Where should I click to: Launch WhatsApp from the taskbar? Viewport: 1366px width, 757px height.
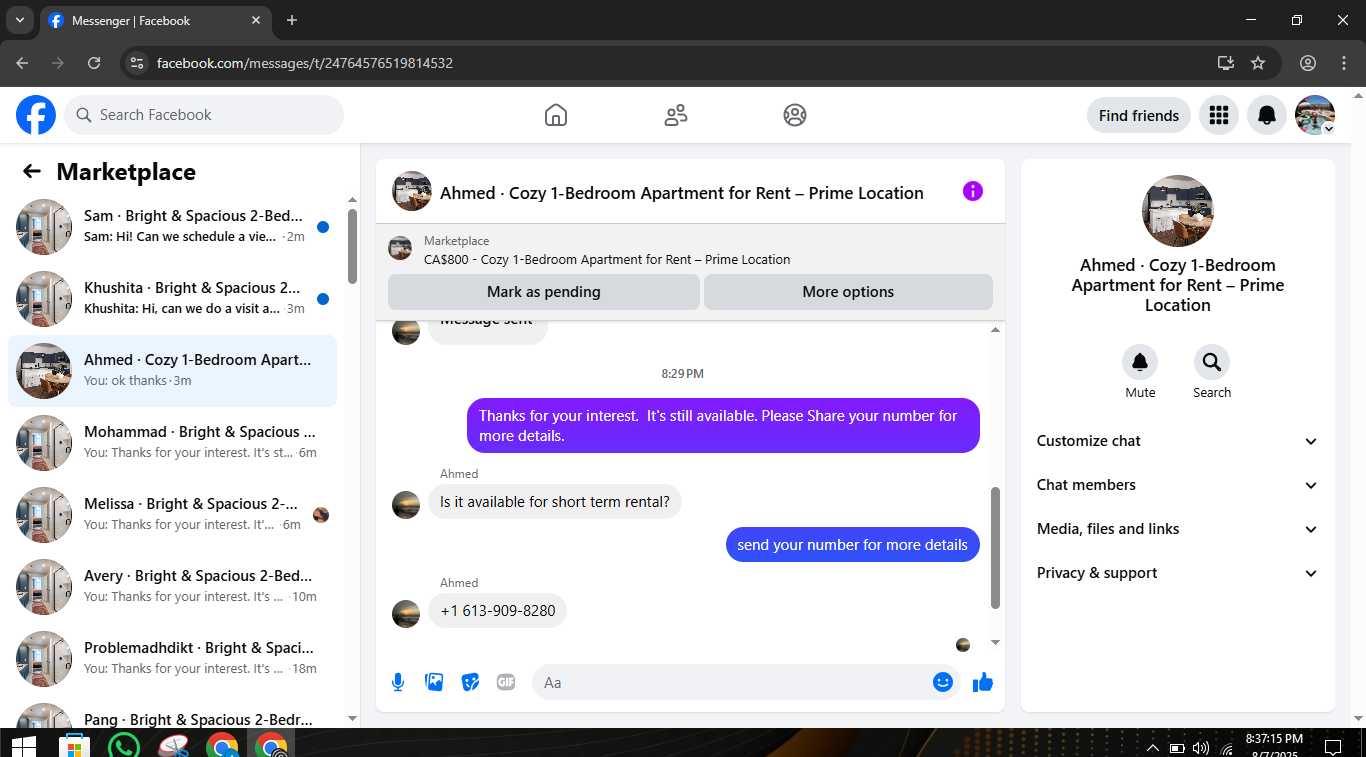pos(123,746)
